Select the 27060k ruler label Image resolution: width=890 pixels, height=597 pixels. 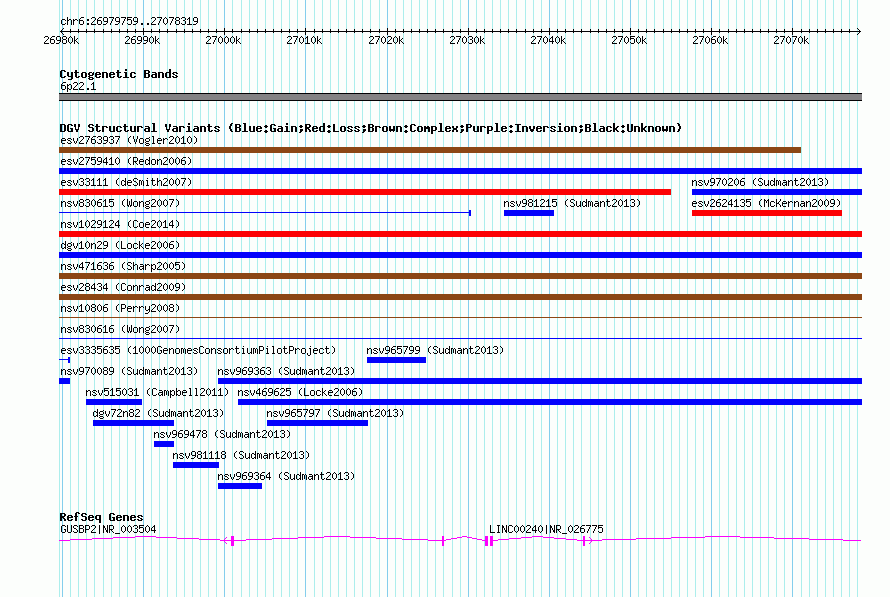click(710, 40)
